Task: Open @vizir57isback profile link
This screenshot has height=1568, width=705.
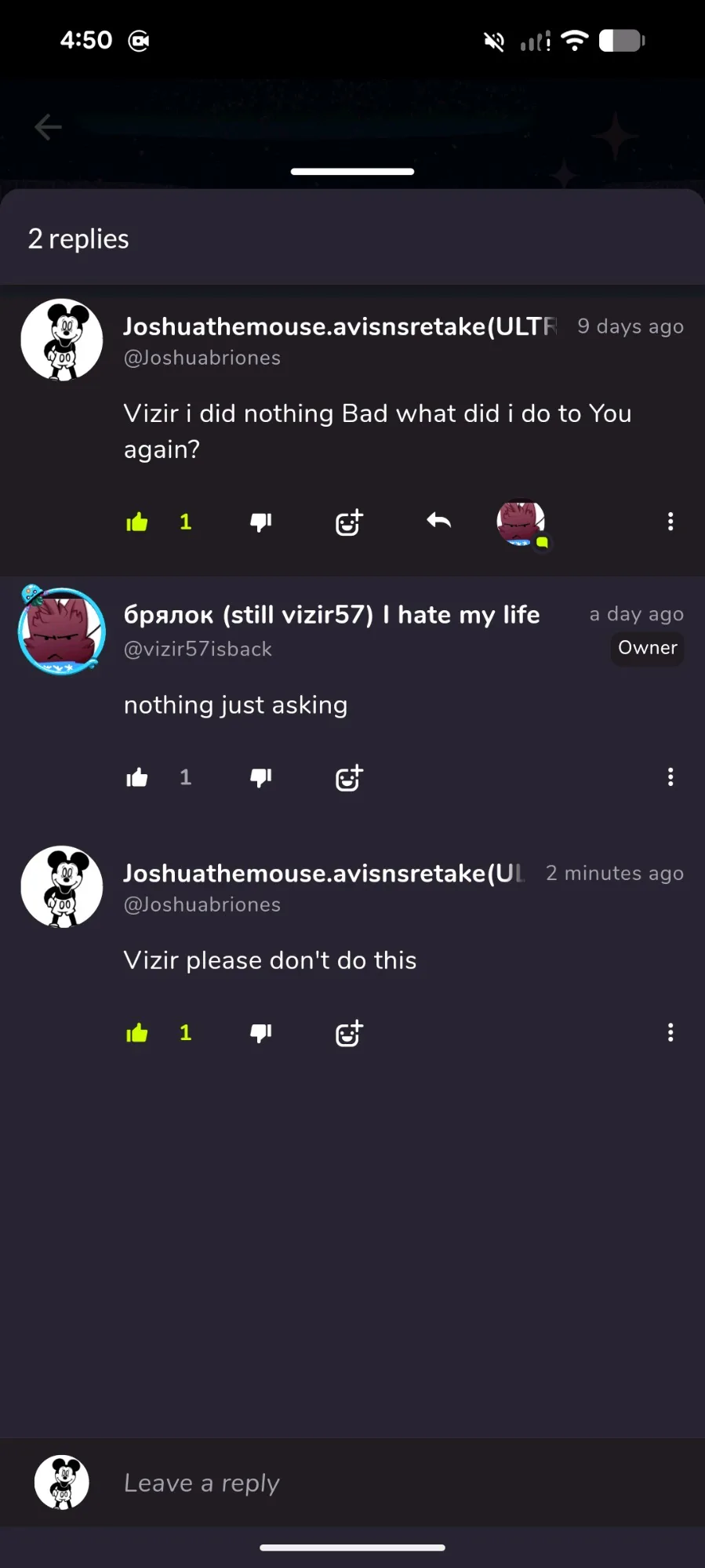Action: (198, 649)
